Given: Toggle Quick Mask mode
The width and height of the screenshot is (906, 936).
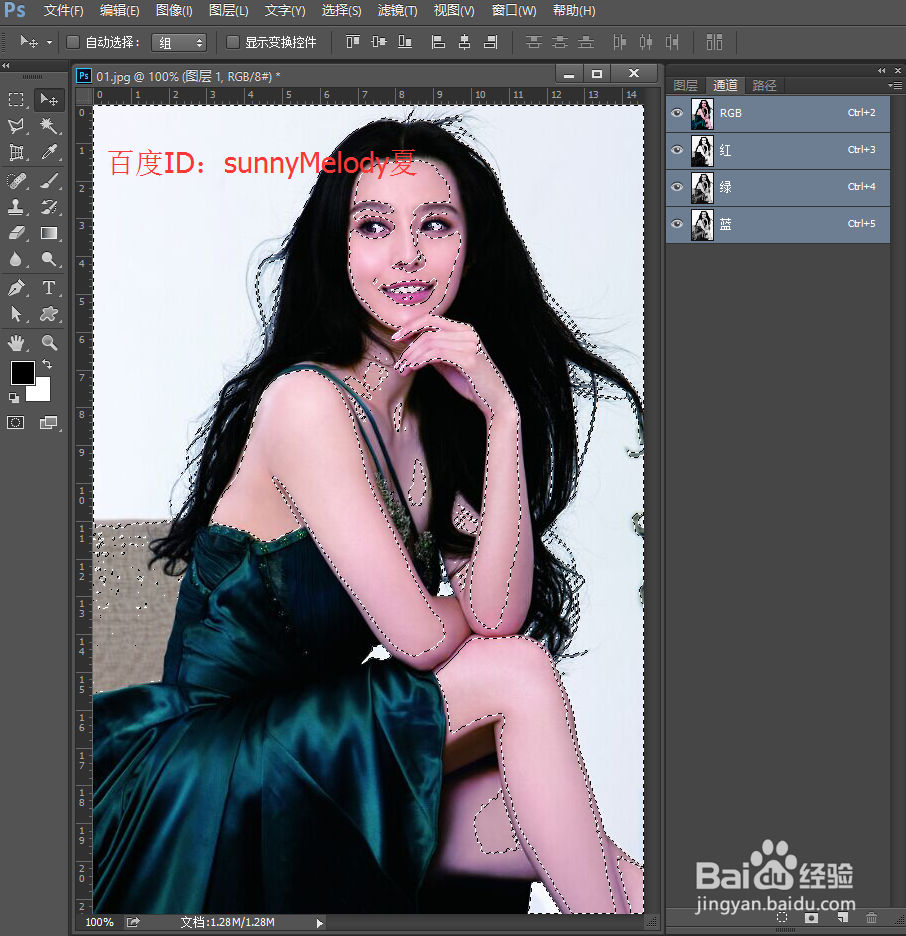Looking at the screenshot, I should pyautogui.click(x=16, y=423).
